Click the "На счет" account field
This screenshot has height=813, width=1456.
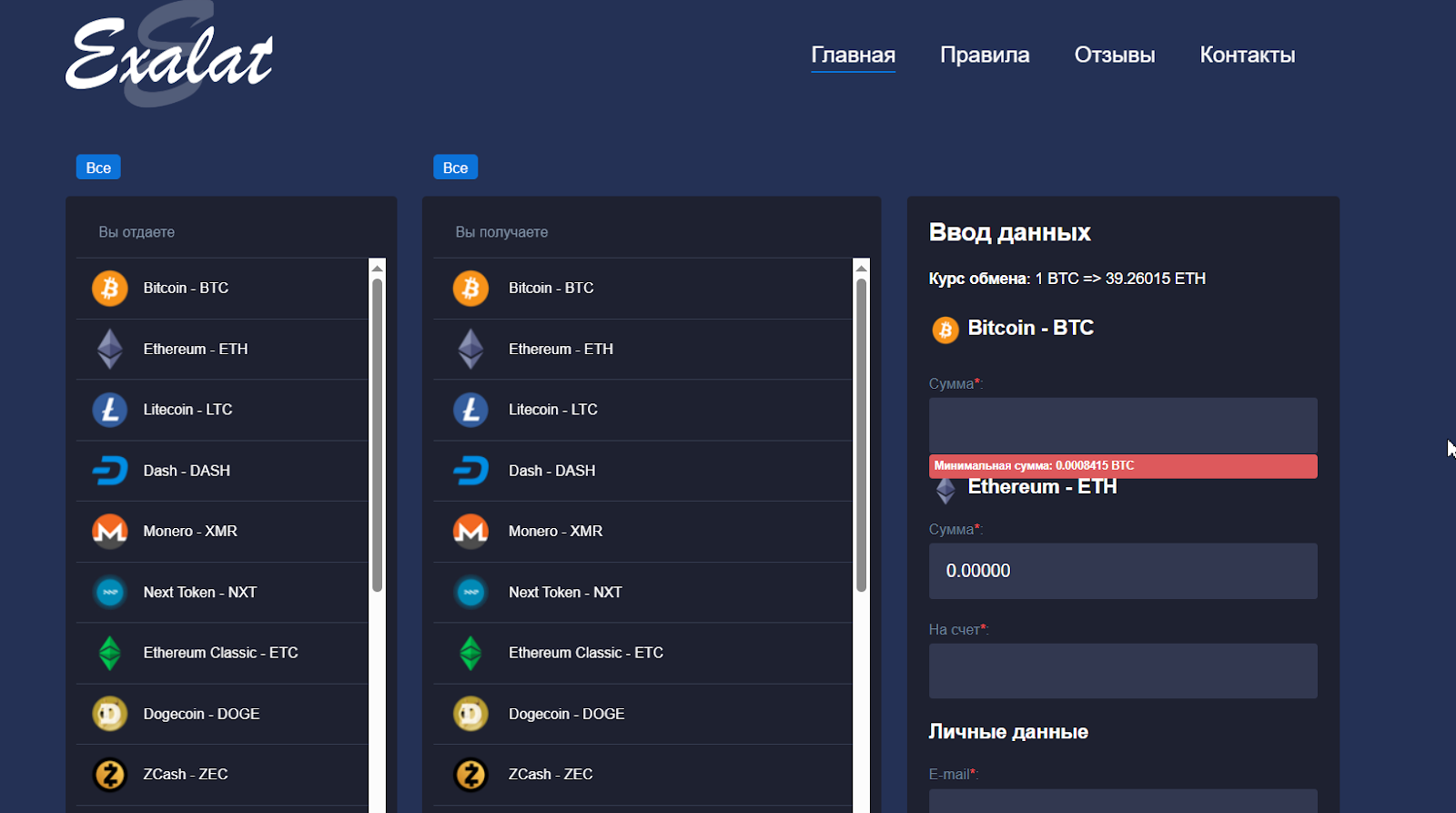1123,671
